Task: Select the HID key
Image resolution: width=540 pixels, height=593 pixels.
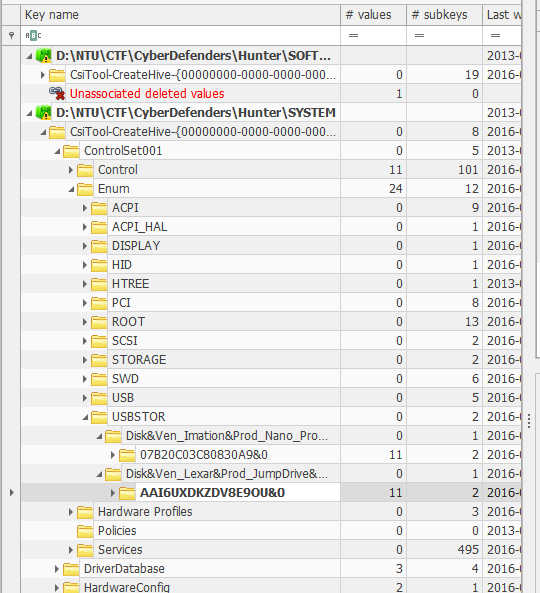Action: [121, 265]
